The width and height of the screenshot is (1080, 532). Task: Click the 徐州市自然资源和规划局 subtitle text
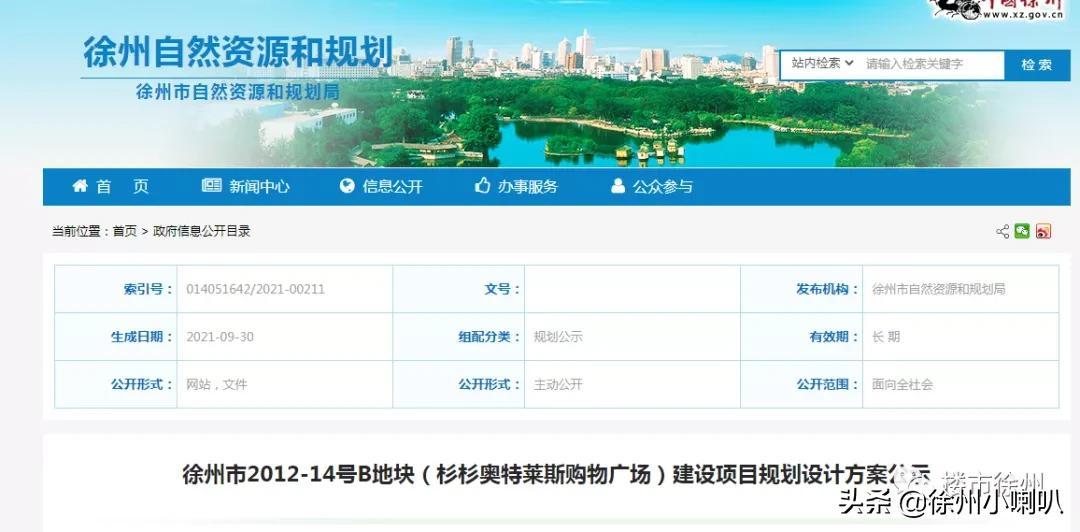click(x=238, y=92)
